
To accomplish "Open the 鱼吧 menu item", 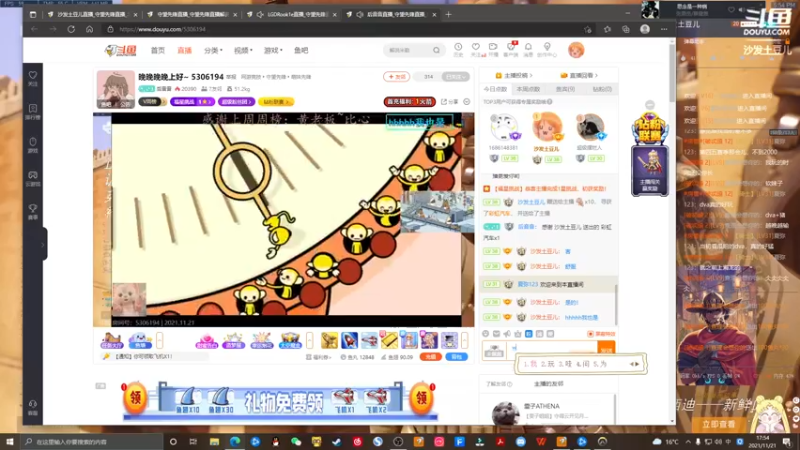I will [x=301, y=51].
